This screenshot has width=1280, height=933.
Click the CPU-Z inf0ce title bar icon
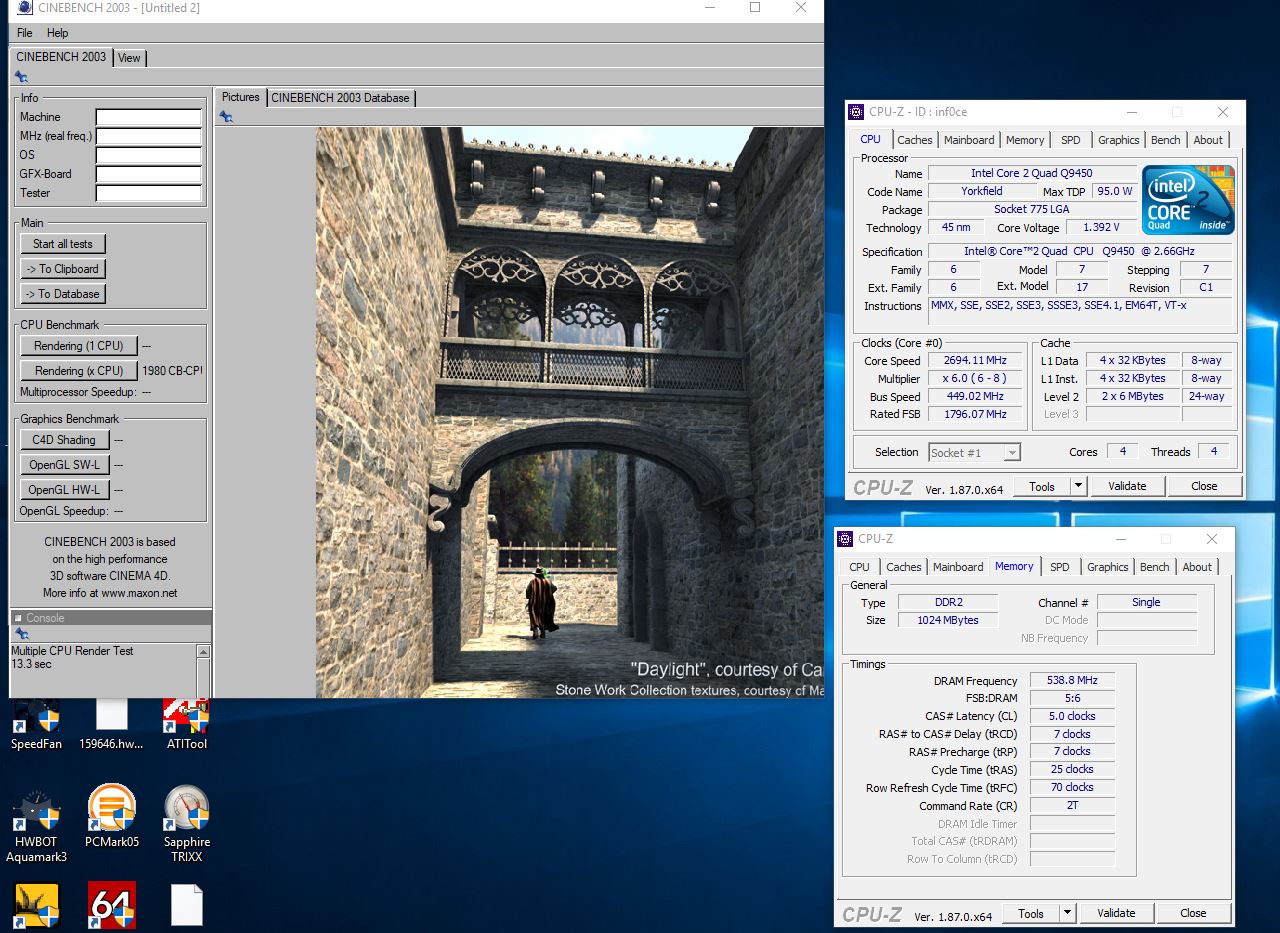pyautogui.click(x=856, y=112)
